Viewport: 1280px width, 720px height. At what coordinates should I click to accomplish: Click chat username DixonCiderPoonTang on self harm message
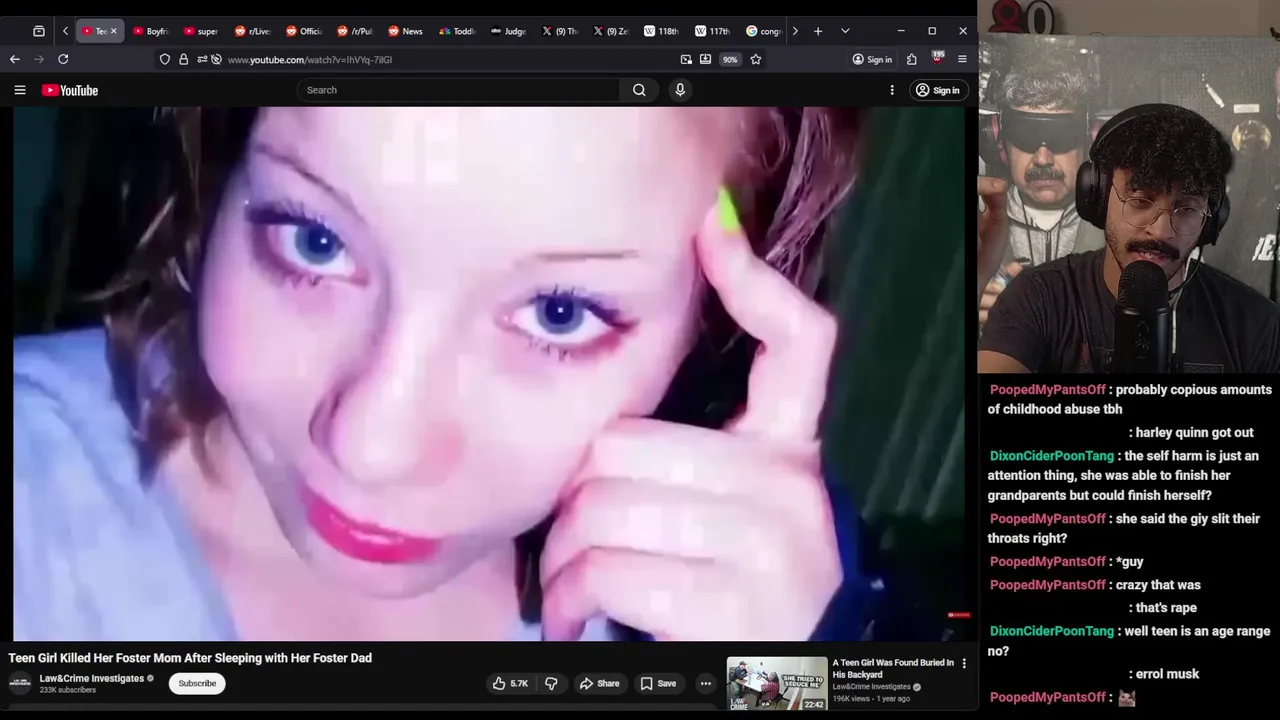click(x=1052, y=456)
